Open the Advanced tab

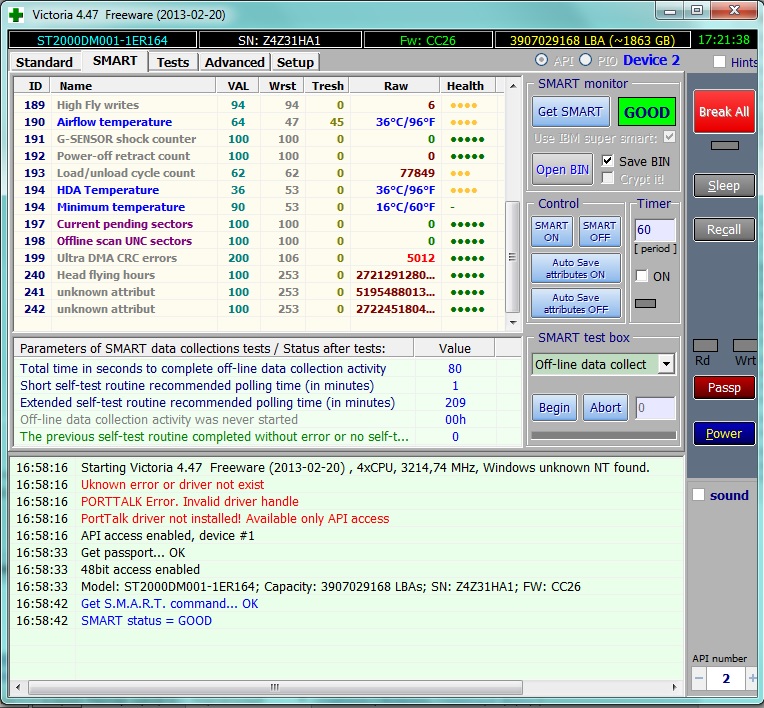(234, 62)
